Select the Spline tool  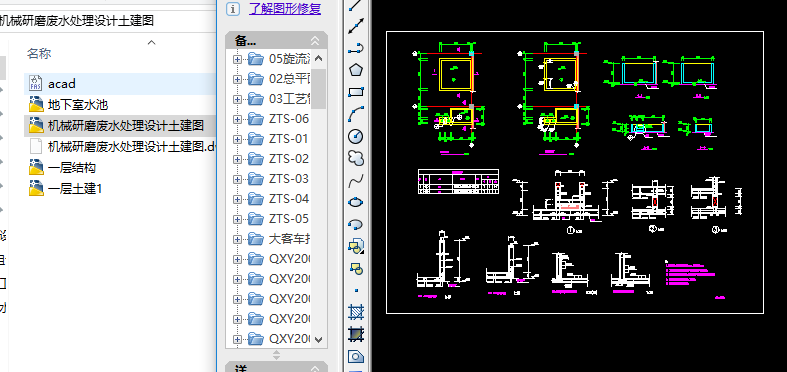[x=356, y=180]
